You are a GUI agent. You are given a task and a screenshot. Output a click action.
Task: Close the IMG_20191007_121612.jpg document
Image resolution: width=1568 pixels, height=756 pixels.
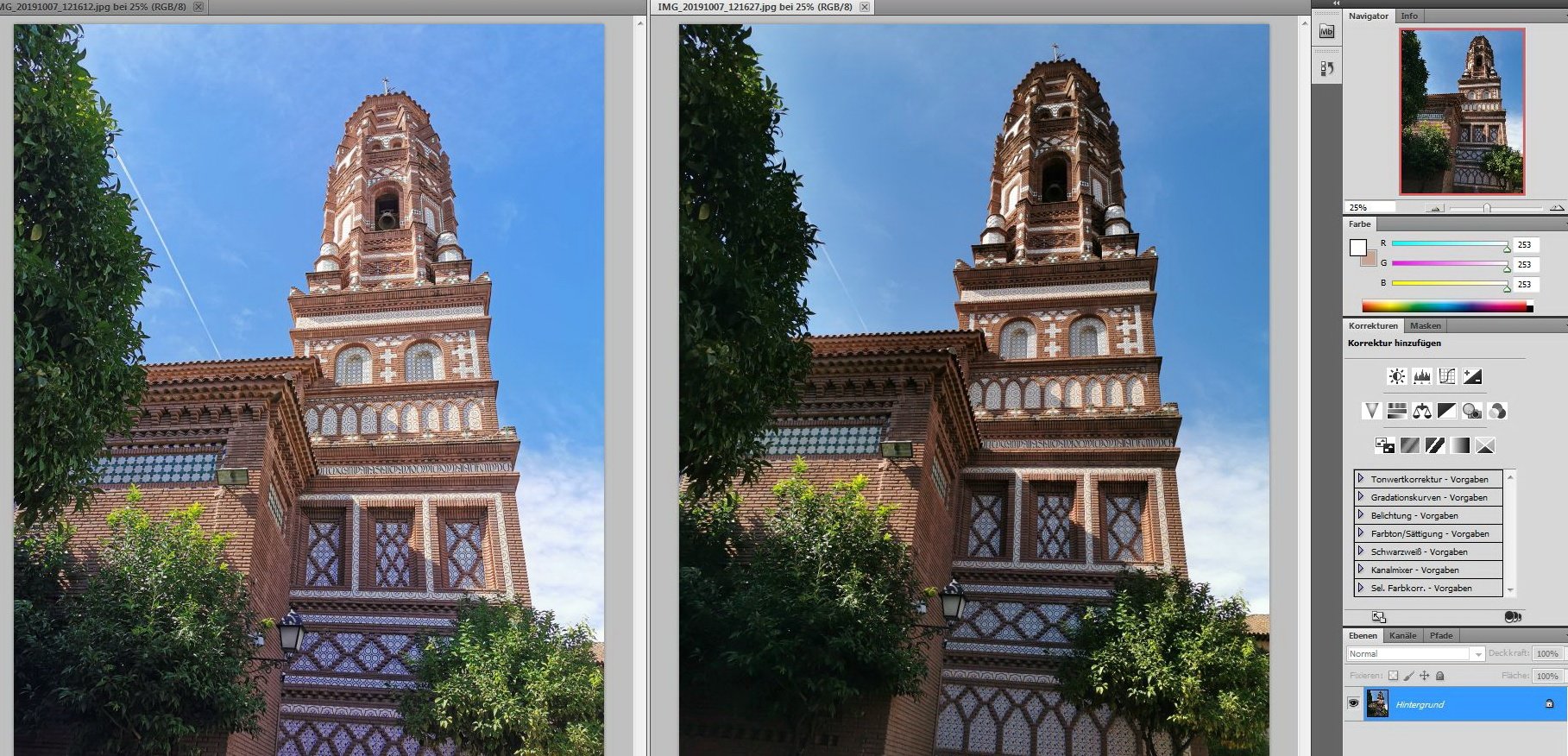click(x=198, y=7)
